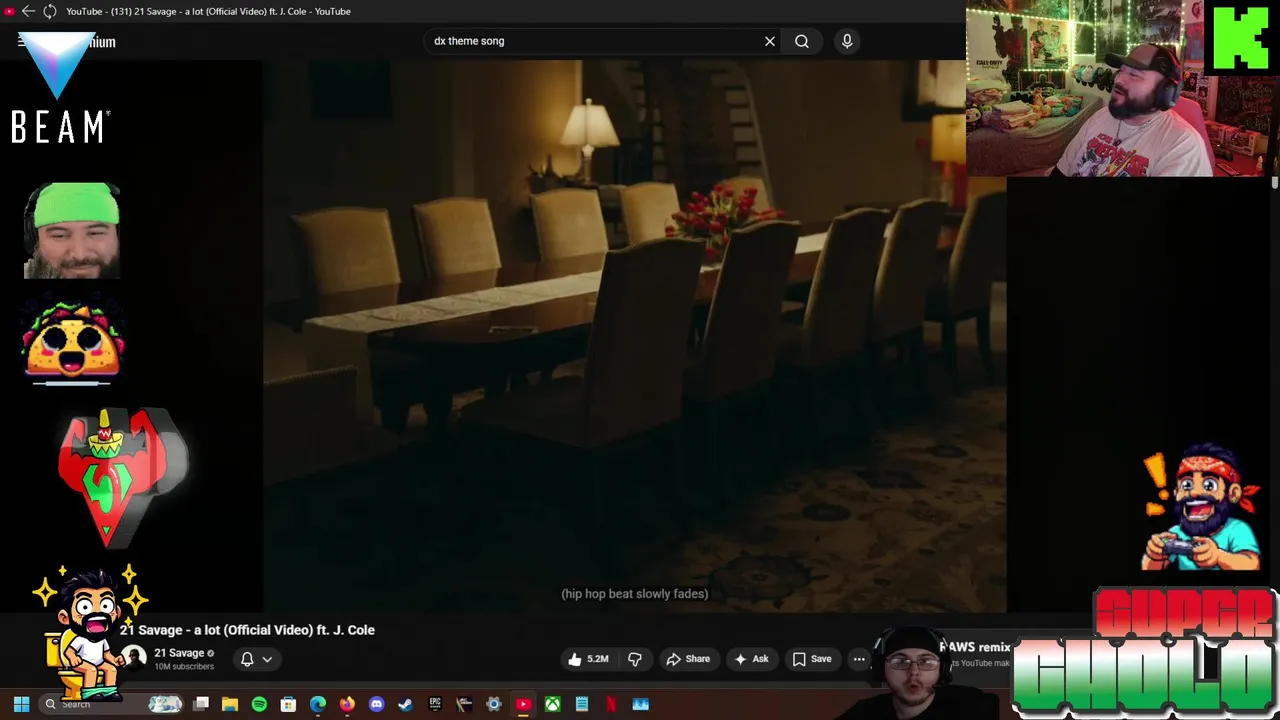Reload the page with the refresh icon
The width and height of the screenshot is (1280, 720).
50,11
